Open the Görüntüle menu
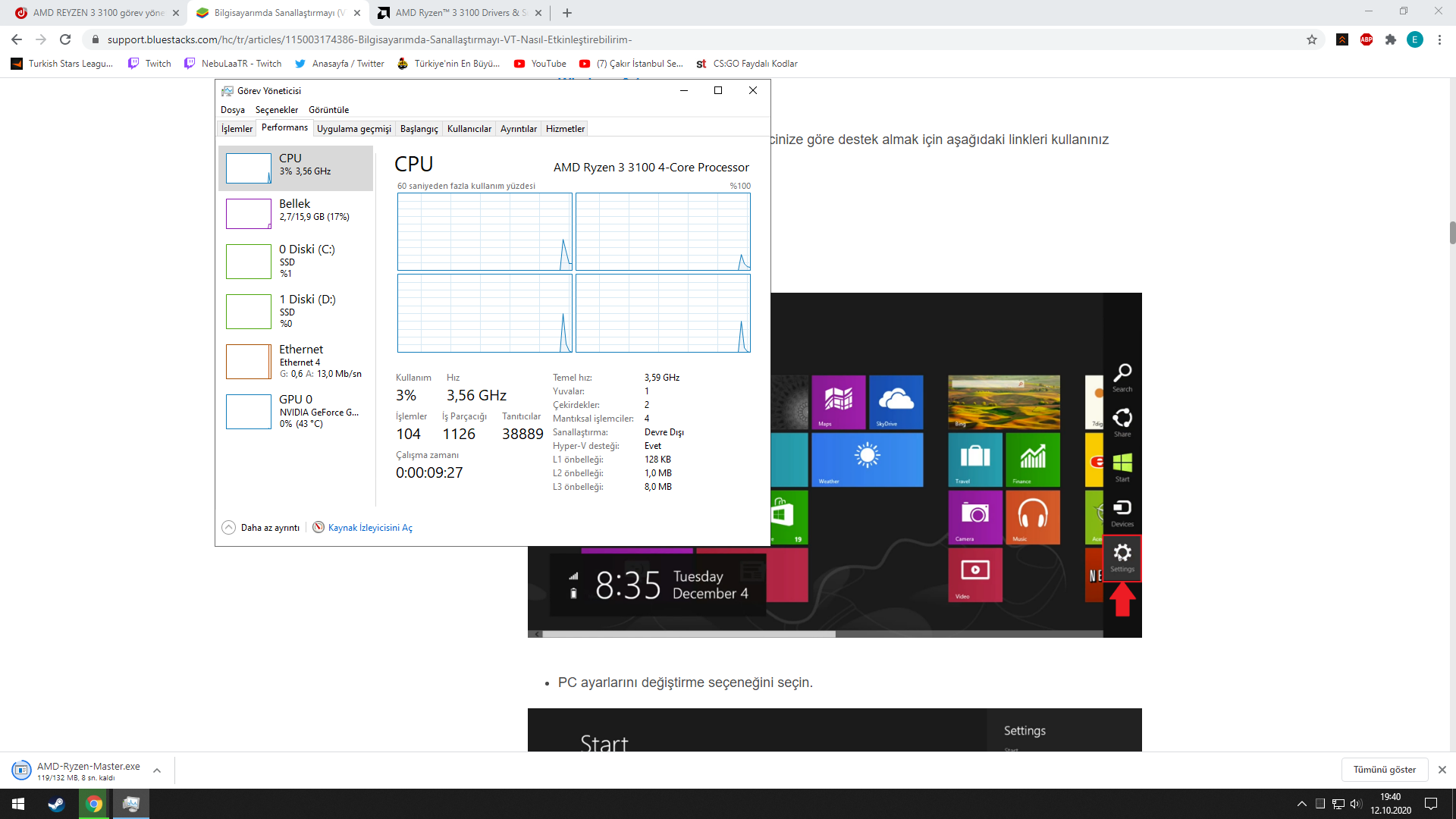The height and width of the screenshot is (819, 1456). click(328, 110)
